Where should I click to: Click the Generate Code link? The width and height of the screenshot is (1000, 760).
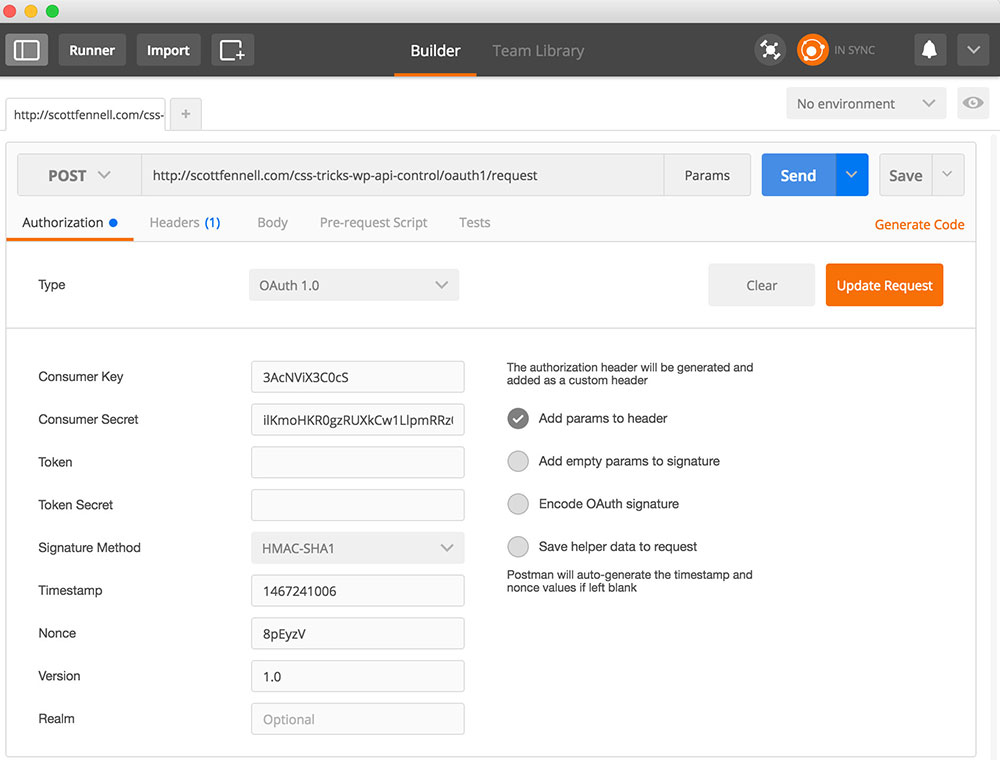(919, 224)
